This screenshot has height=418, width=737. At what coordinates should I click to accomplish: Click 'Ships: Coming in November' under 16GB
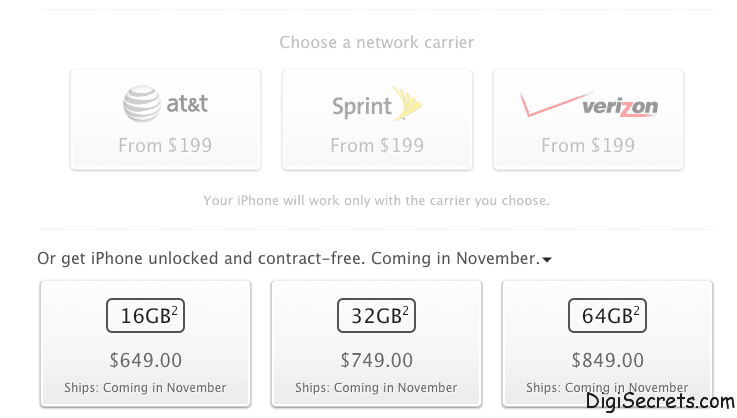(145, 387)
